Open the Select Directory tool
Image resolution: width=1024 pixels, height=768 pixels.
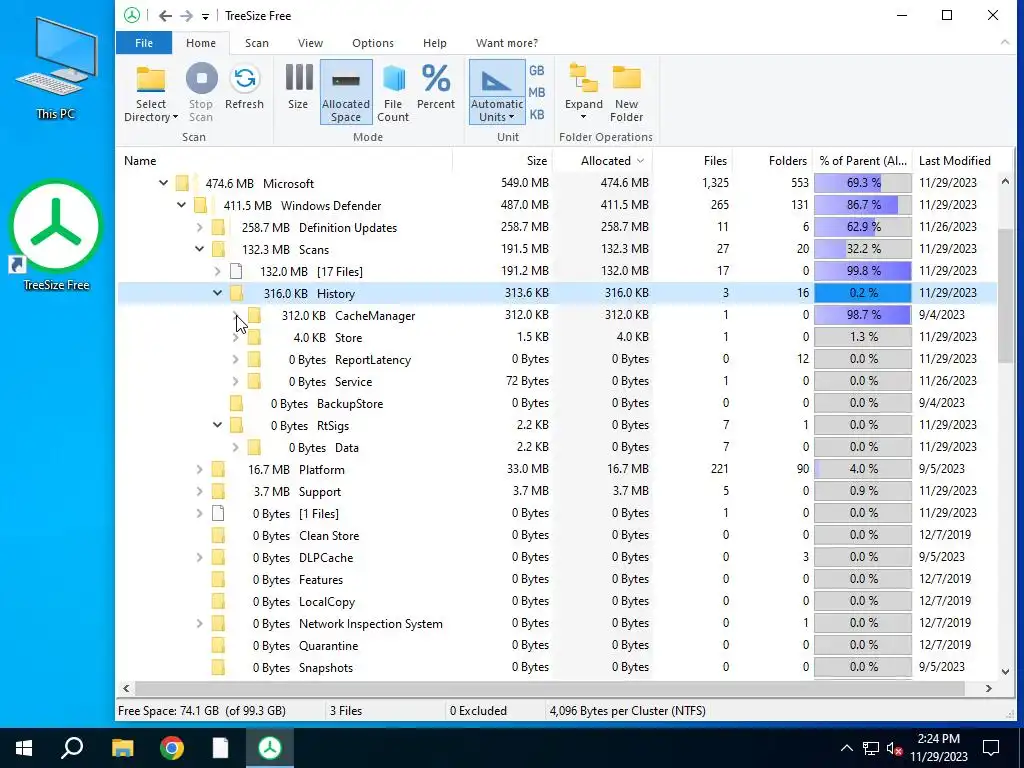tap(151, 93)
